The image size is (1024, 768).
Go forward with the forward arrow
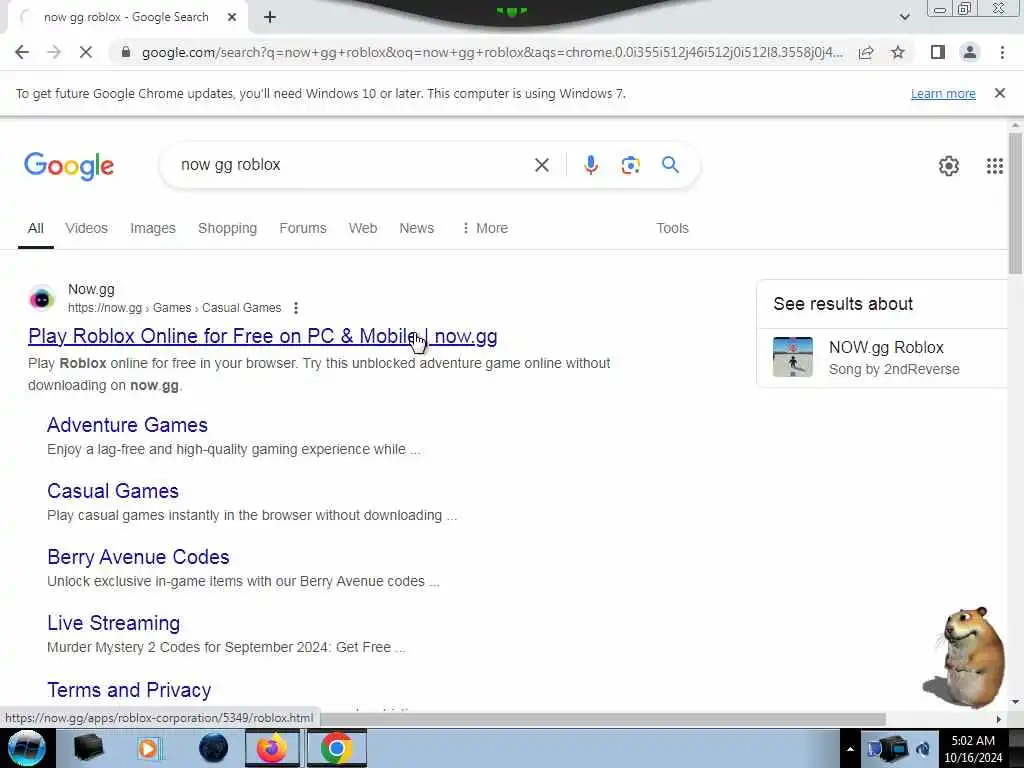click(x=54, y=52)
